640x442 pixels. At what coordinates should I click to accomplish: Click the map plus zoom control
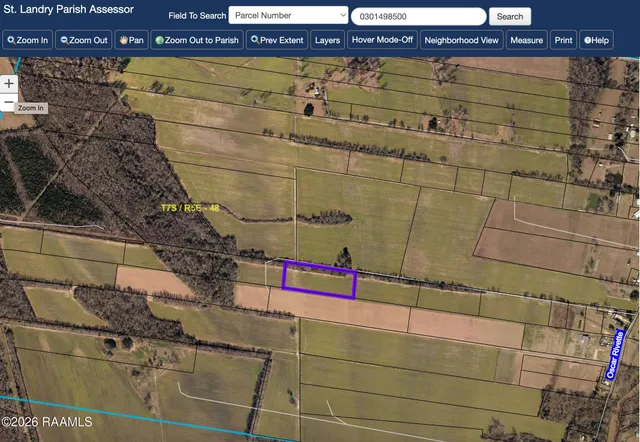pyautogui.click(x=9, y=84)
